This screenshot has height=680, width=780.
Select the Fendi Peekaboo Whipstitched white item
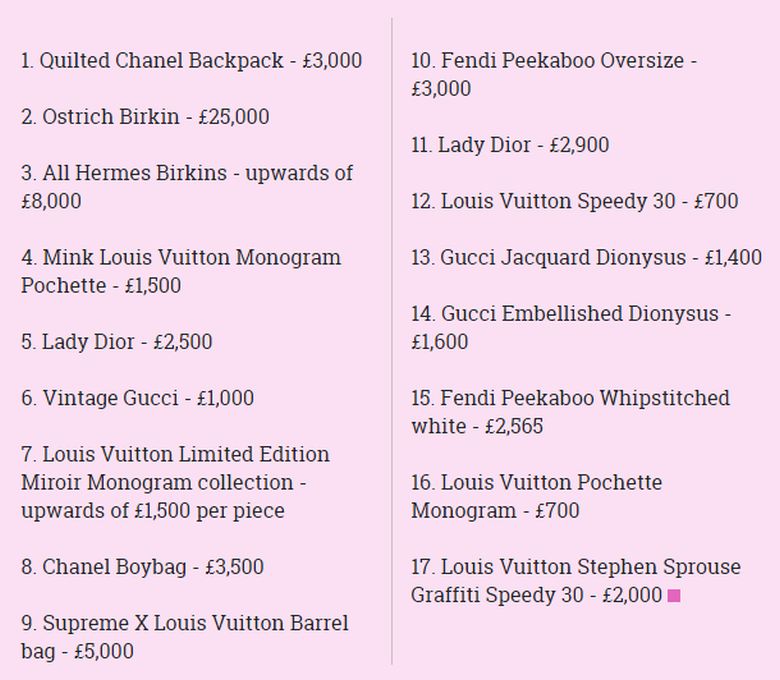(571, 412)
